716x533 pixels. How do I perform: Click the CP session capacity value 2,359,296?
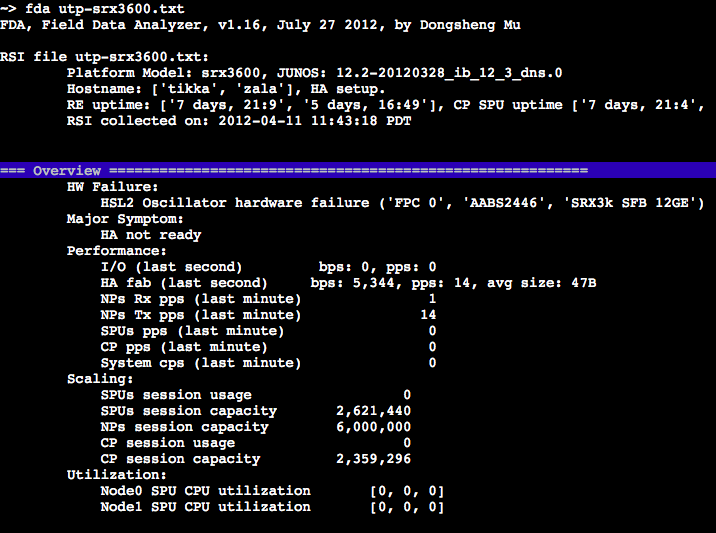coord(374,459)
